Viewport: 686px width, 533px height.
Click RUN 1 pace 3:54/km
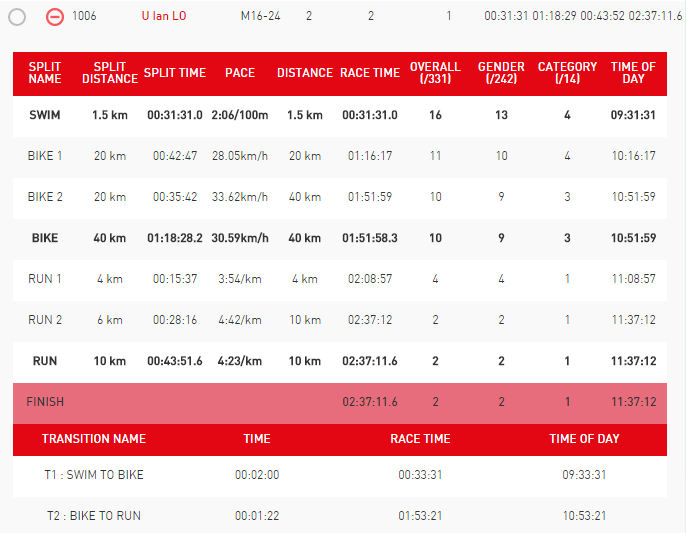pyautogui.click(x=240, y=279)
